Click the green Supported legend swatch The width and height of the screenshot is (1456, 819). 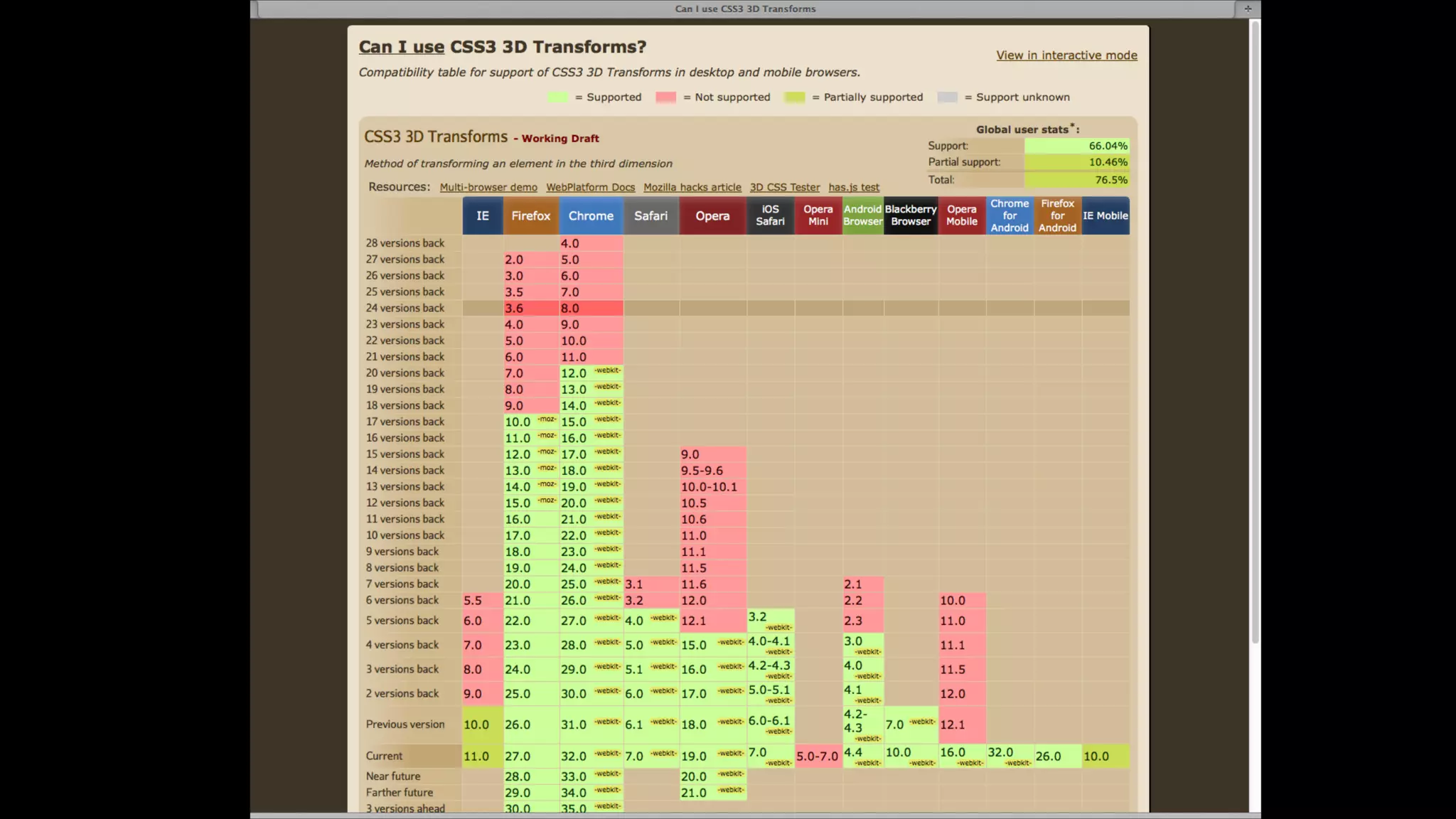click(558, 97)
